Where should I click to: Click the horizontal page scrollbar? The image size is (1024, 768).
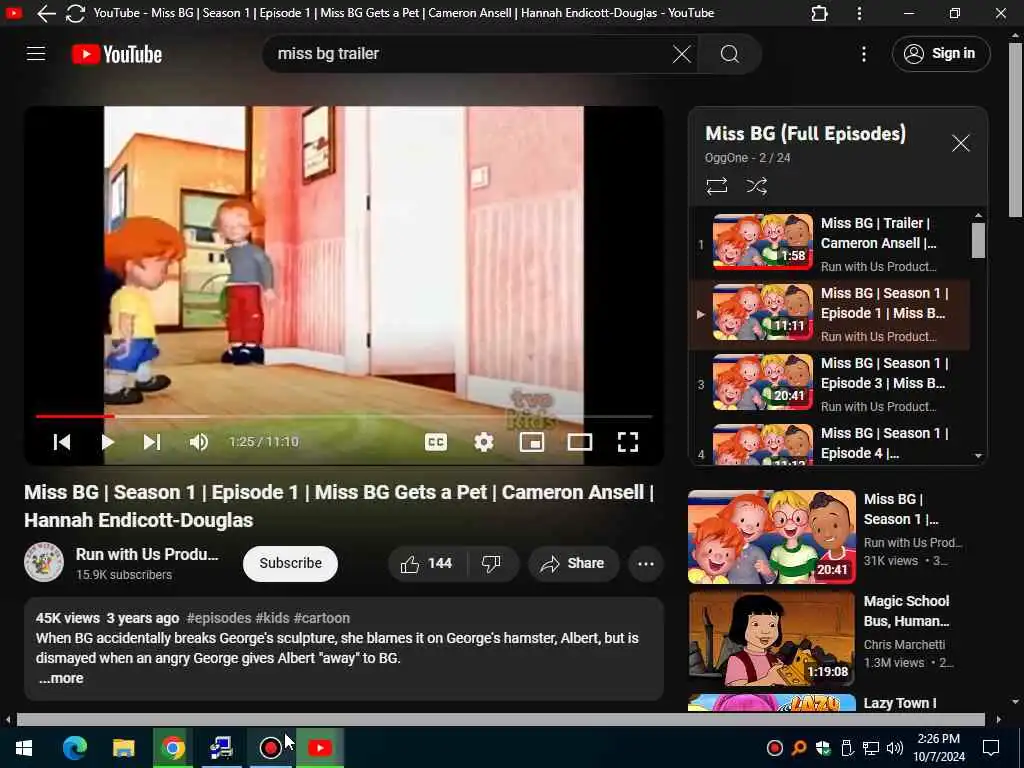[x=500, y=720]
